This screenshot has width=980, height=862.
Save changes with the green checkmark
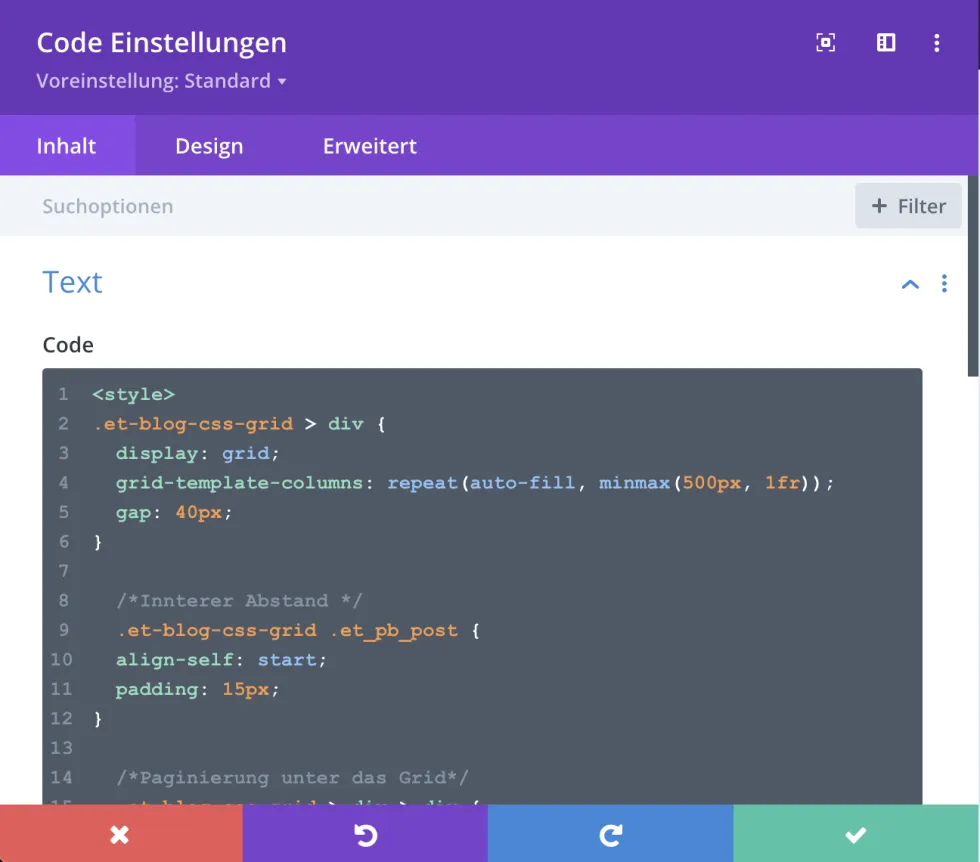point(855,834)
